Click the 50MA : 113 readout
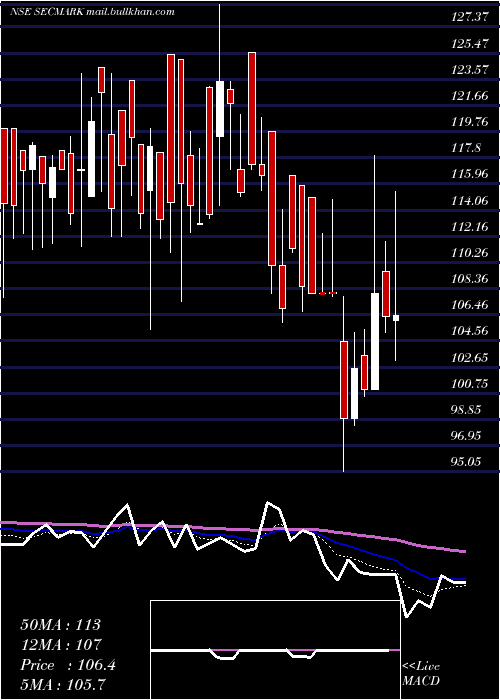 coord(61,625)
